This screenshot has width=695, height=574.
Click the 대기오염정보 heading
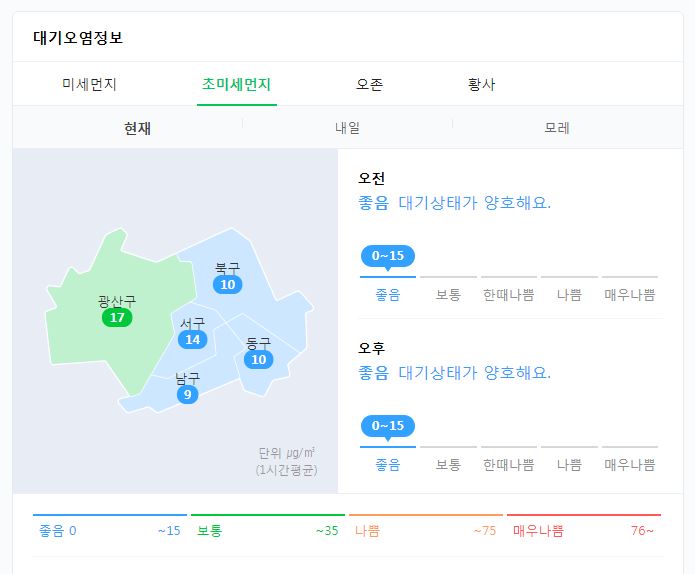[78, 38]
